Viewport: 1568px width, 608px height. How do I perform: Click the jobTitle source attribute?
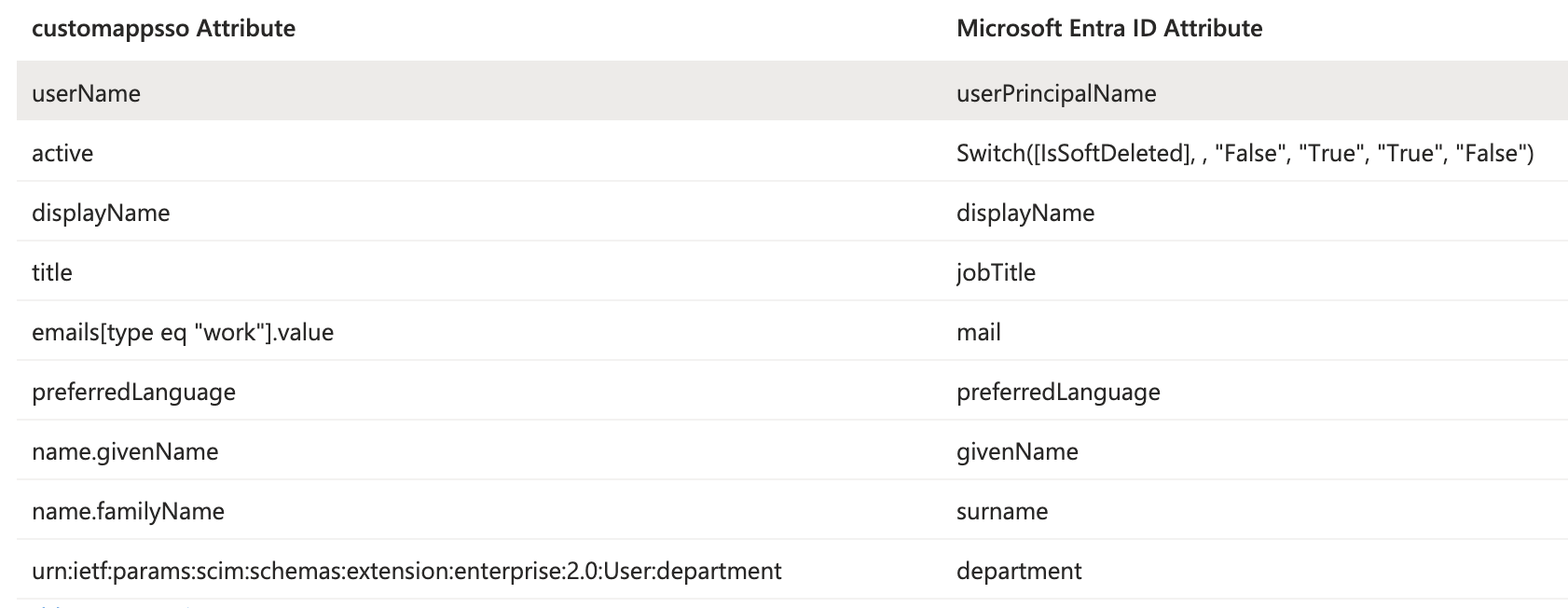pyautogui.click(x=996, y=272)
